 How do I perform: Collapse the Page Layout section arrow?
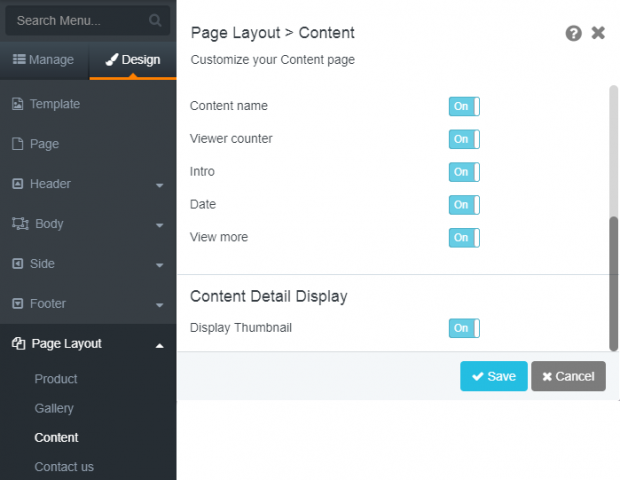[159, 346]
